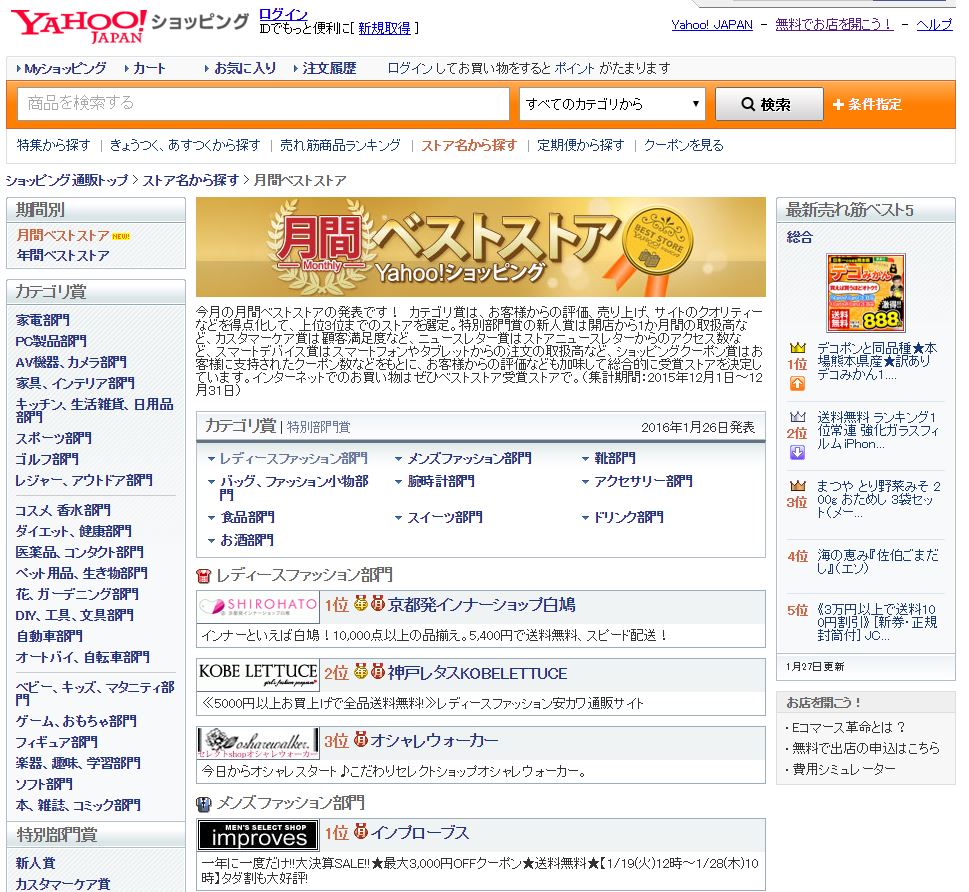Viewport: 969px width, 892px height.
Task: Open 年間ベストストア in sidebar
Action: [x=63, y=255]
